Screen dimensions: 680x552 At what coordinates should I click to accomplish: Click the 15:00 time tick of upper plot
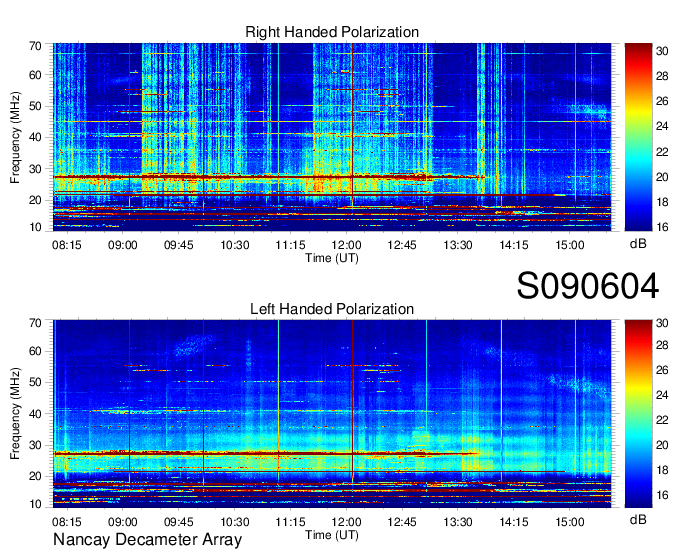coord(570,245)
